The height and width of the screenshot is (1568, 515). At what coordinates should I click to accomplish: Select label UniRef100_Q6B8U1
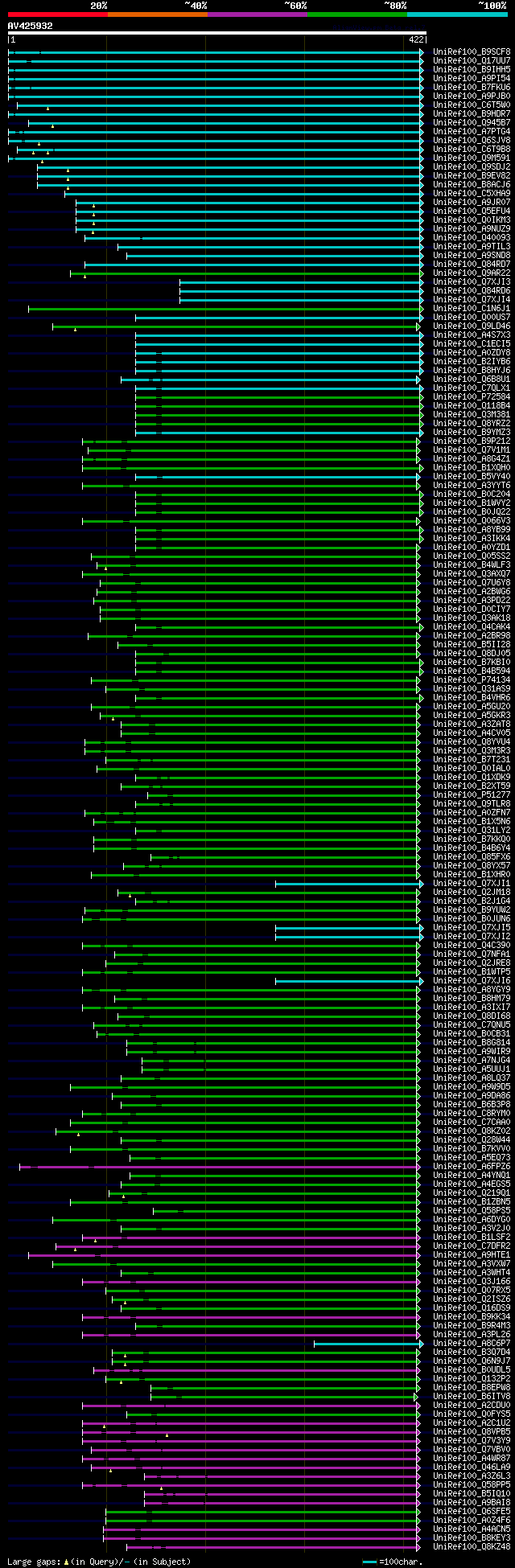point(472,380)
